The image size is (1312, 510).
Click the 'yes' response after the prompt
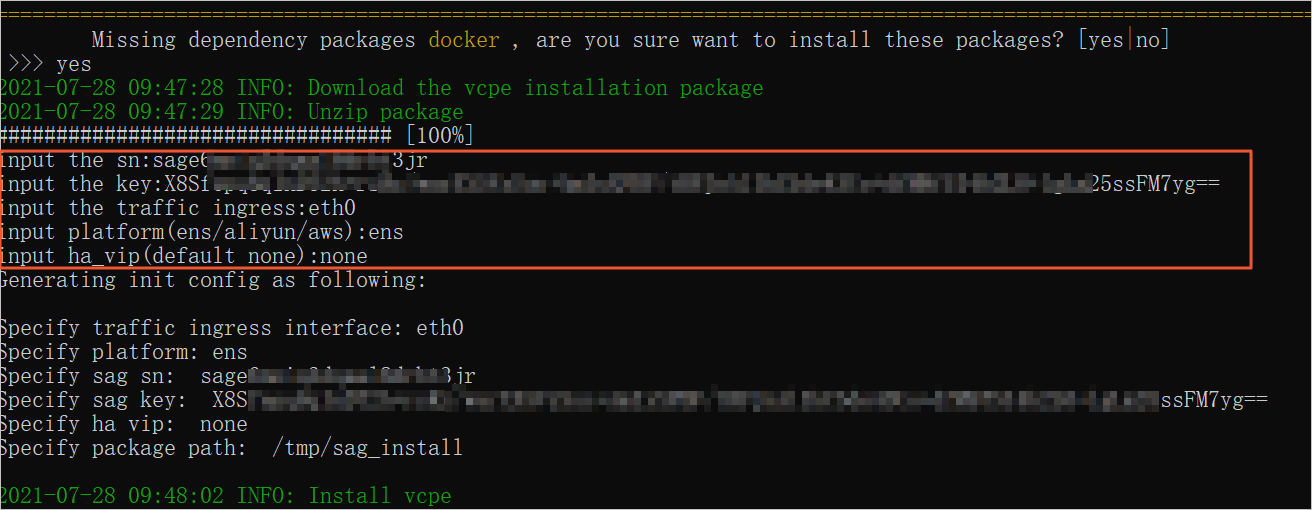[x=73, y=64]
